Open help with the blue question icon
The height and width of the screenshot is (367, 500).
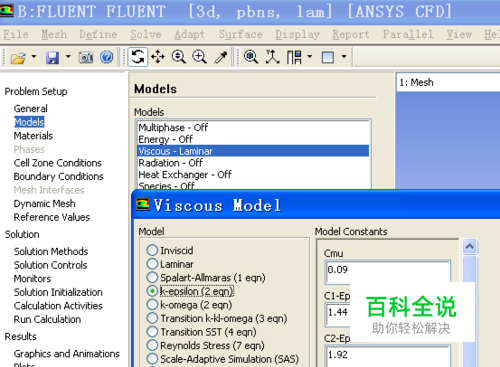coord(107,57)
